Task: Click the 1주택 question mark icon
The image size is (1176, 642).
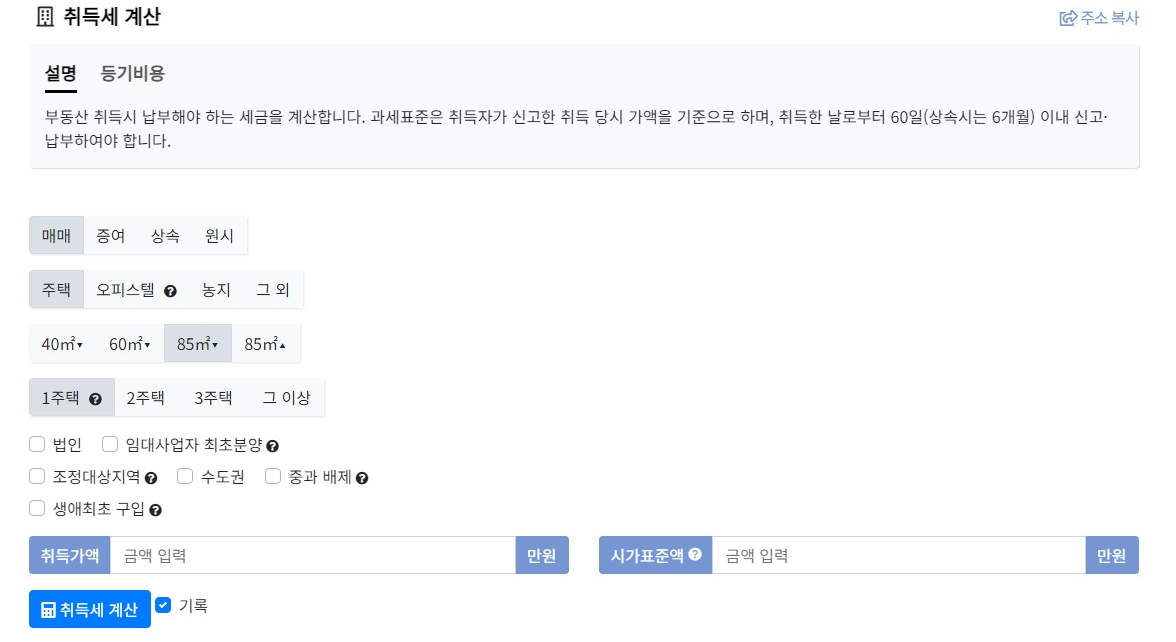Action: [x=95, y=399]
